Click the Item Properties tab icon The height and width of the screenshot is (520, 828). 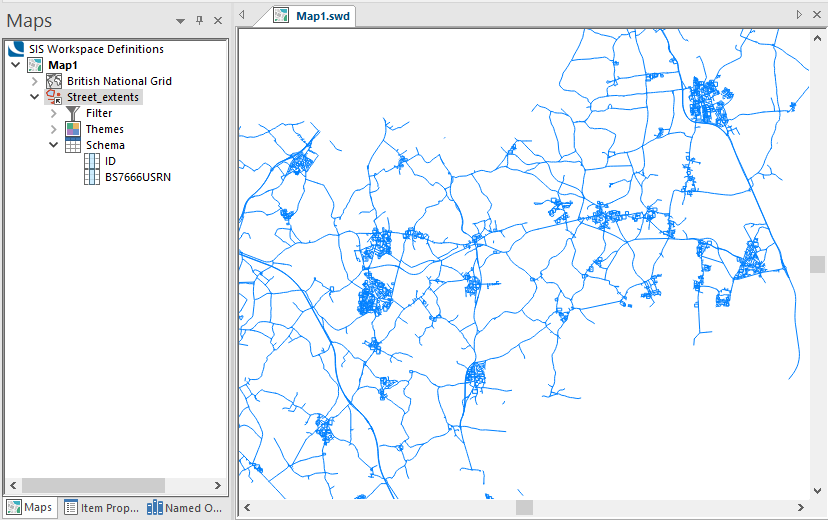71,507
